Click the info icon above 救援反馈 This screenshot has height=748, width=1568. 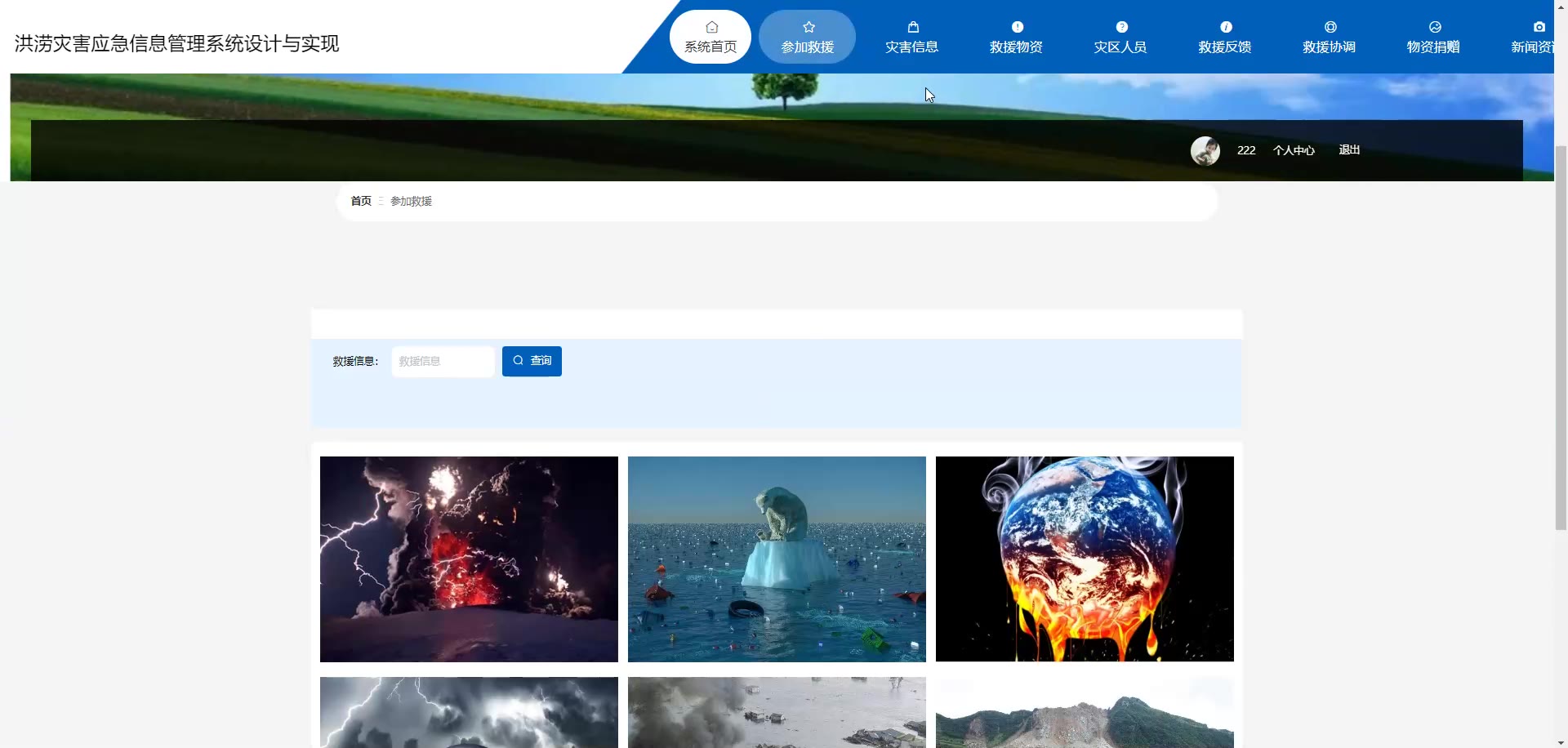pos(1226,27)
